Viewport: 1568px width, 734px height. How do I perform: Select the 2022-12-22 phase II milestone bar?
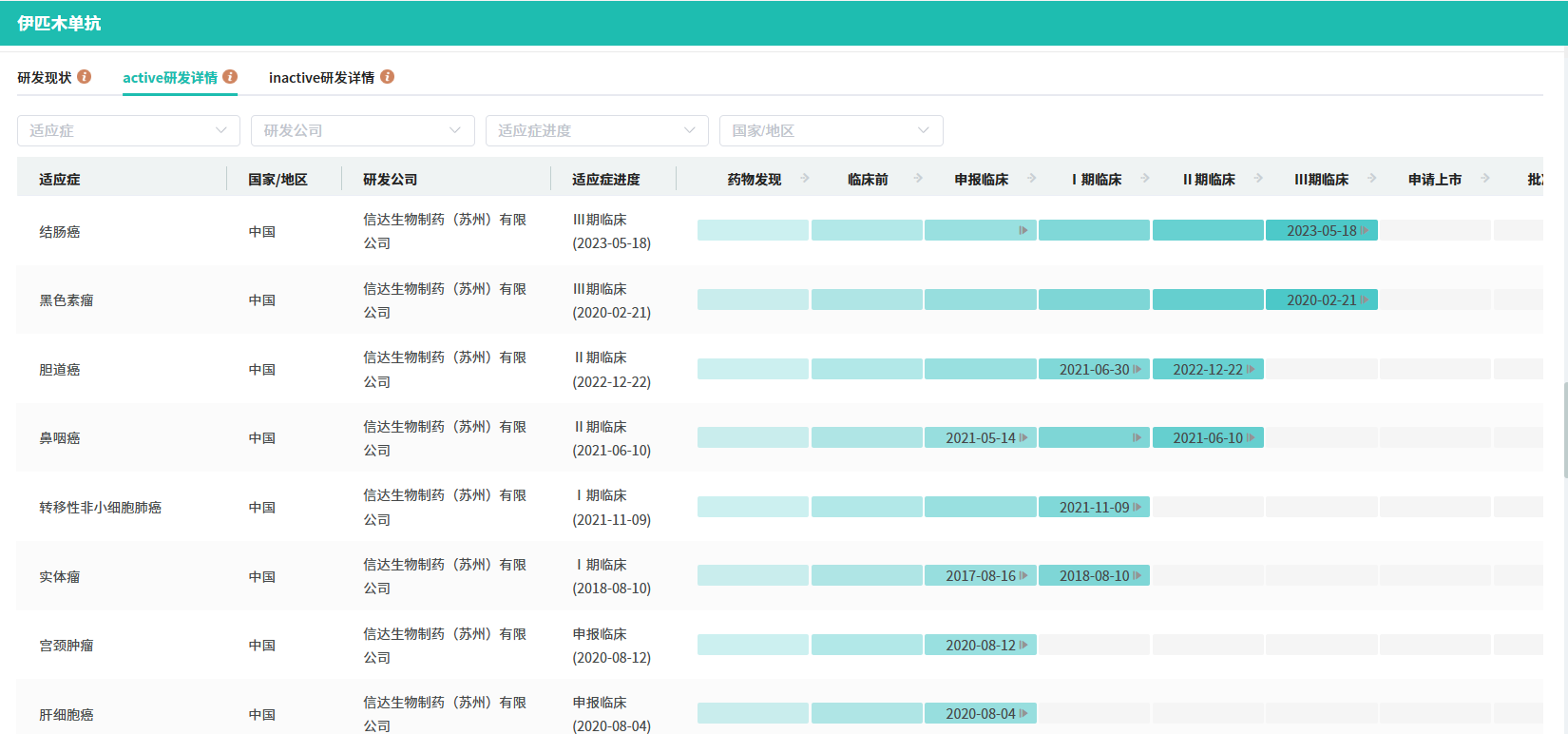pyautogui.click(x=1207, y=370)
